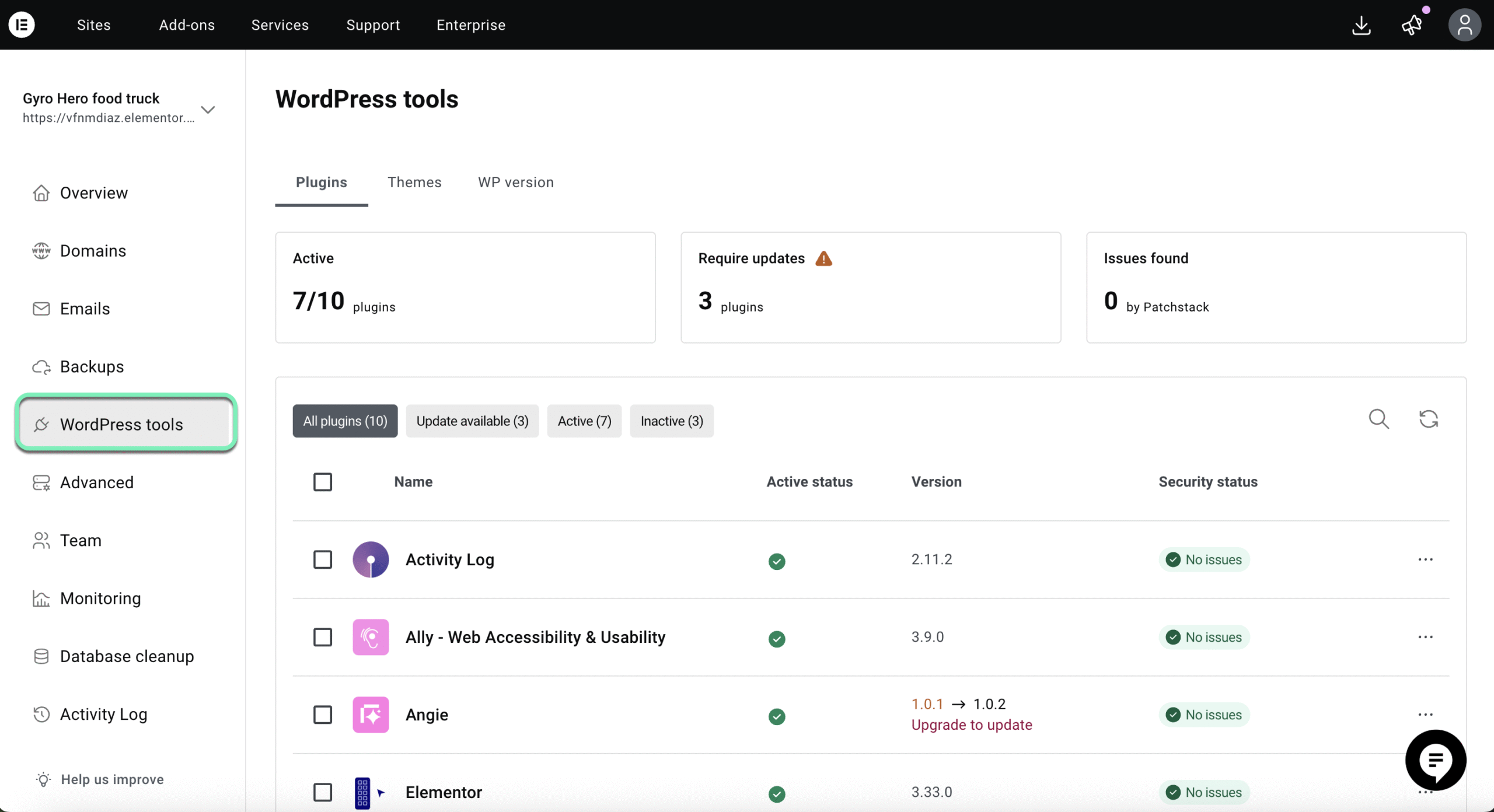Click the Upgrade to update link
Screen dimensions: 1494x812
(x=972, y=724)
